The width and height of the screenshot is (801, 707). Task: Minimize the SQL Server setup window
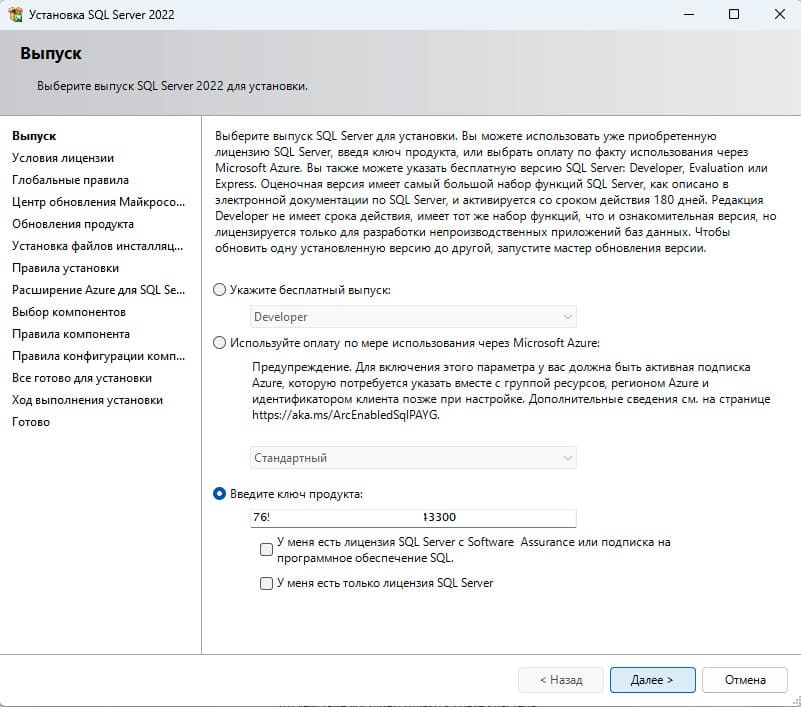[x=689, y=14]
